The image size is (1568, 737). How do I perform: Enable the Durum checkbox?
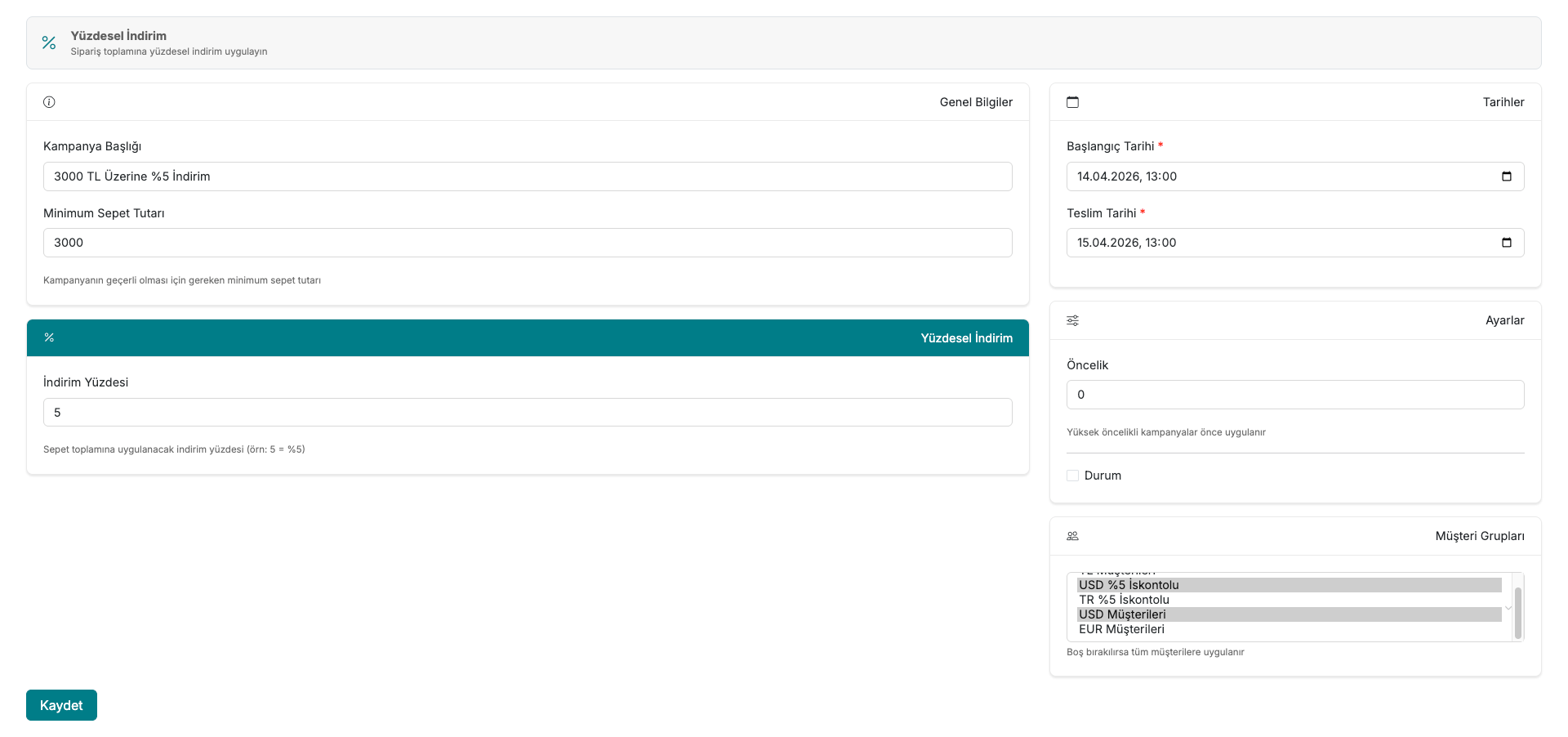coord(1073,476)
